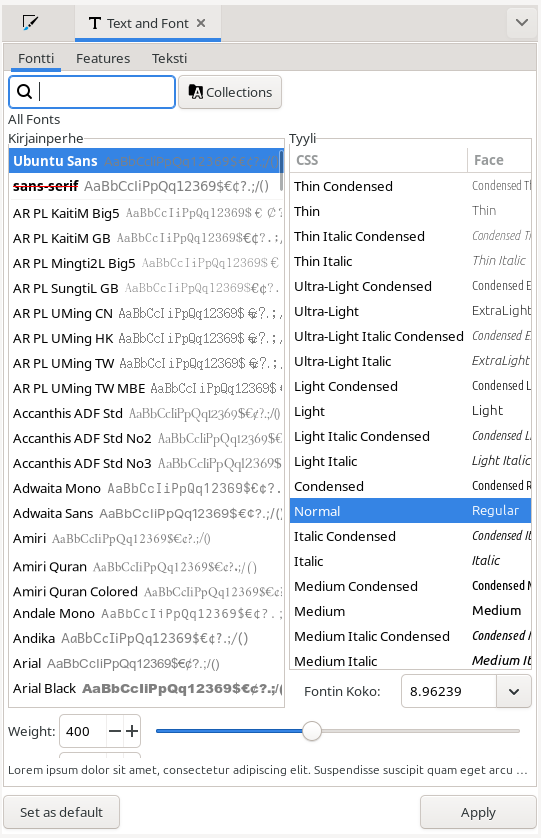541x838 pixels.
Task: Click the Fontin Koko size field
Action: (449, 691)
